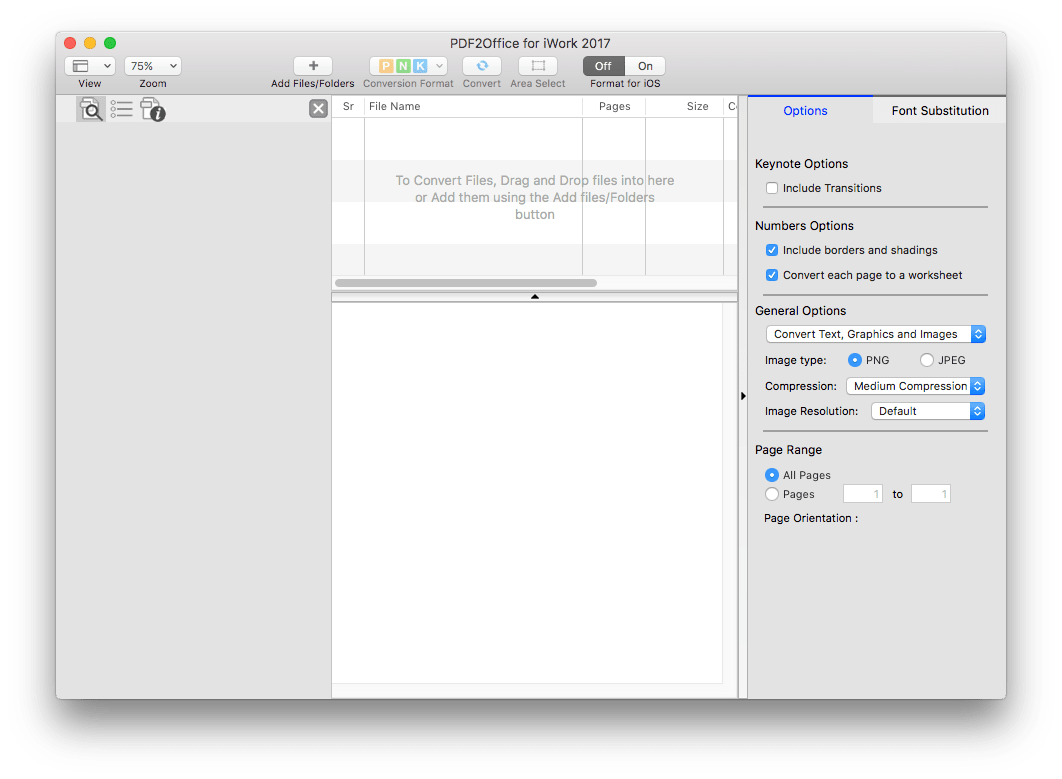Viewport: 1062px width, 779px height.
Task: Select the Options tab
Action: click(807, 110)
